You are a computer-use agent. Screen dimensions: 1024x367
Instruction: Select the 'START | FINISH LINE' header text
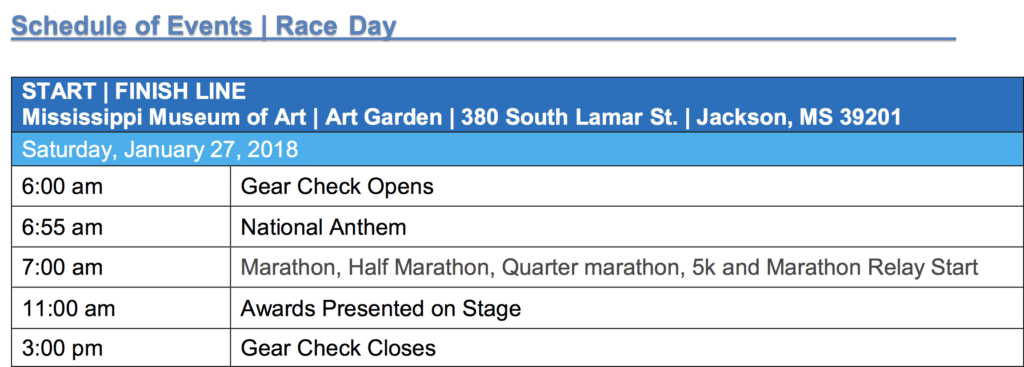[x=134, y=91]
